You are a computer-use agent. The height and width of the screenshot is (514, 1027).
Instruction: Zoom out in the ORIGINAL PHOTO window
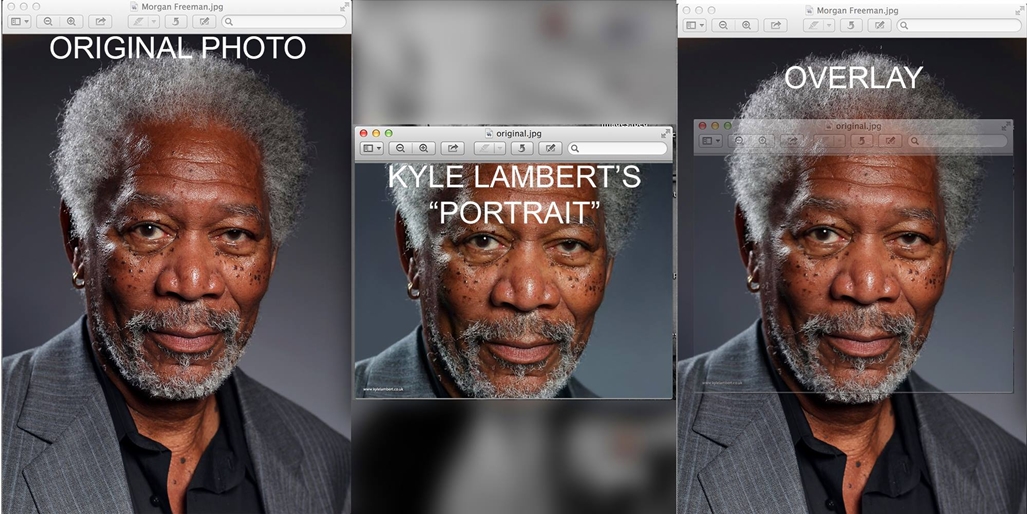pyautogui.click(x=48, y=21)
